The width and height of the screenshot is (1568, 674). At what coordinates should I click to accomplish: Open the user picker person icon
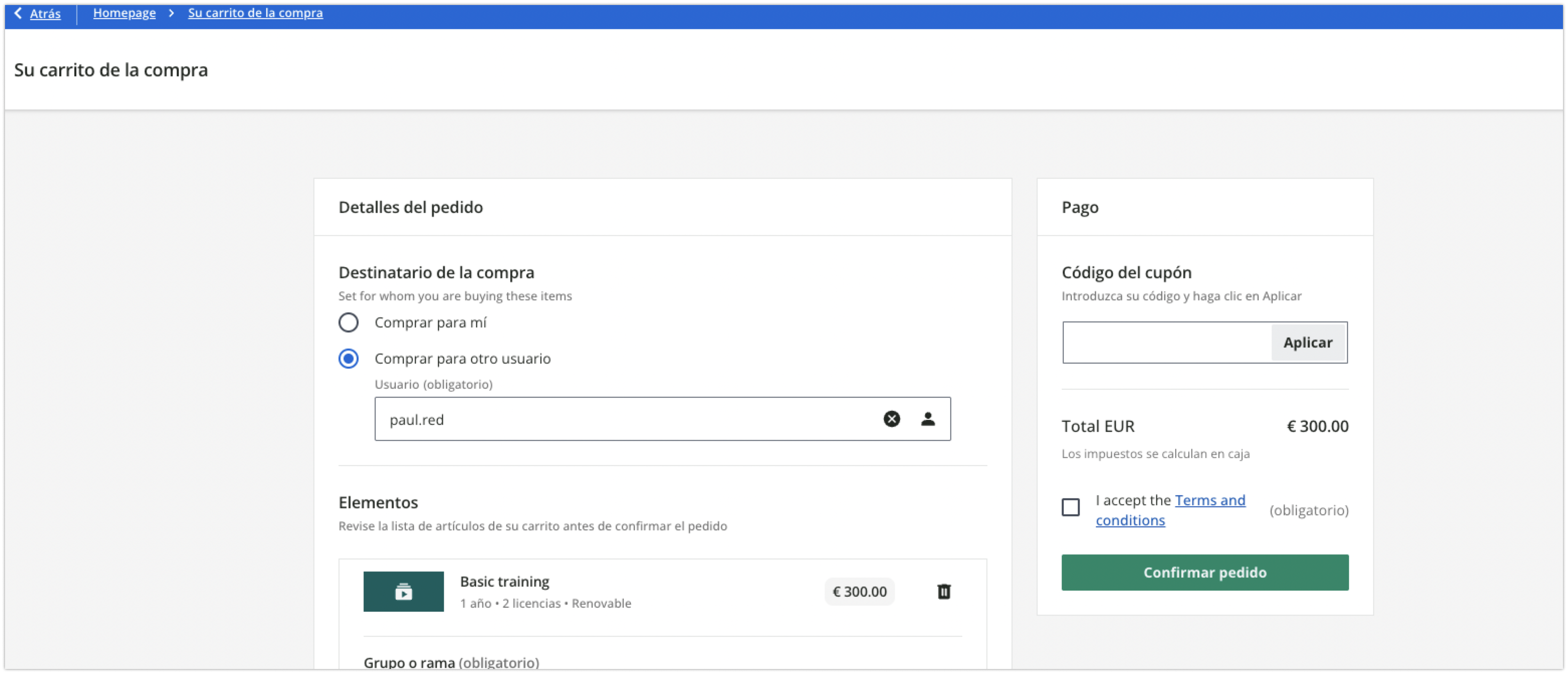click(928, 418)
